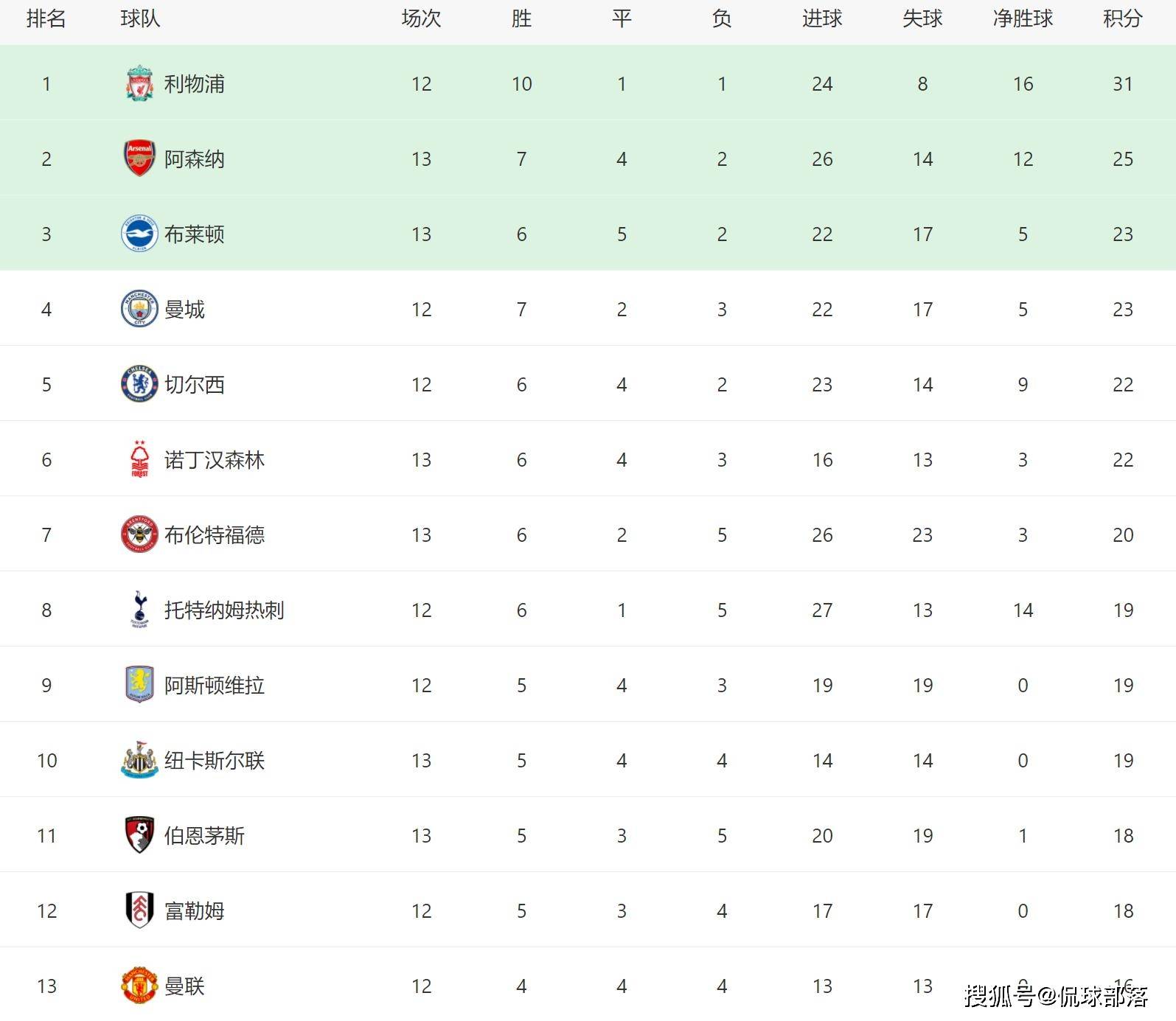This screenshot has width=1176, height=1021.
Task: Open the 利物浦 team name link
Action: pos(195,84)
